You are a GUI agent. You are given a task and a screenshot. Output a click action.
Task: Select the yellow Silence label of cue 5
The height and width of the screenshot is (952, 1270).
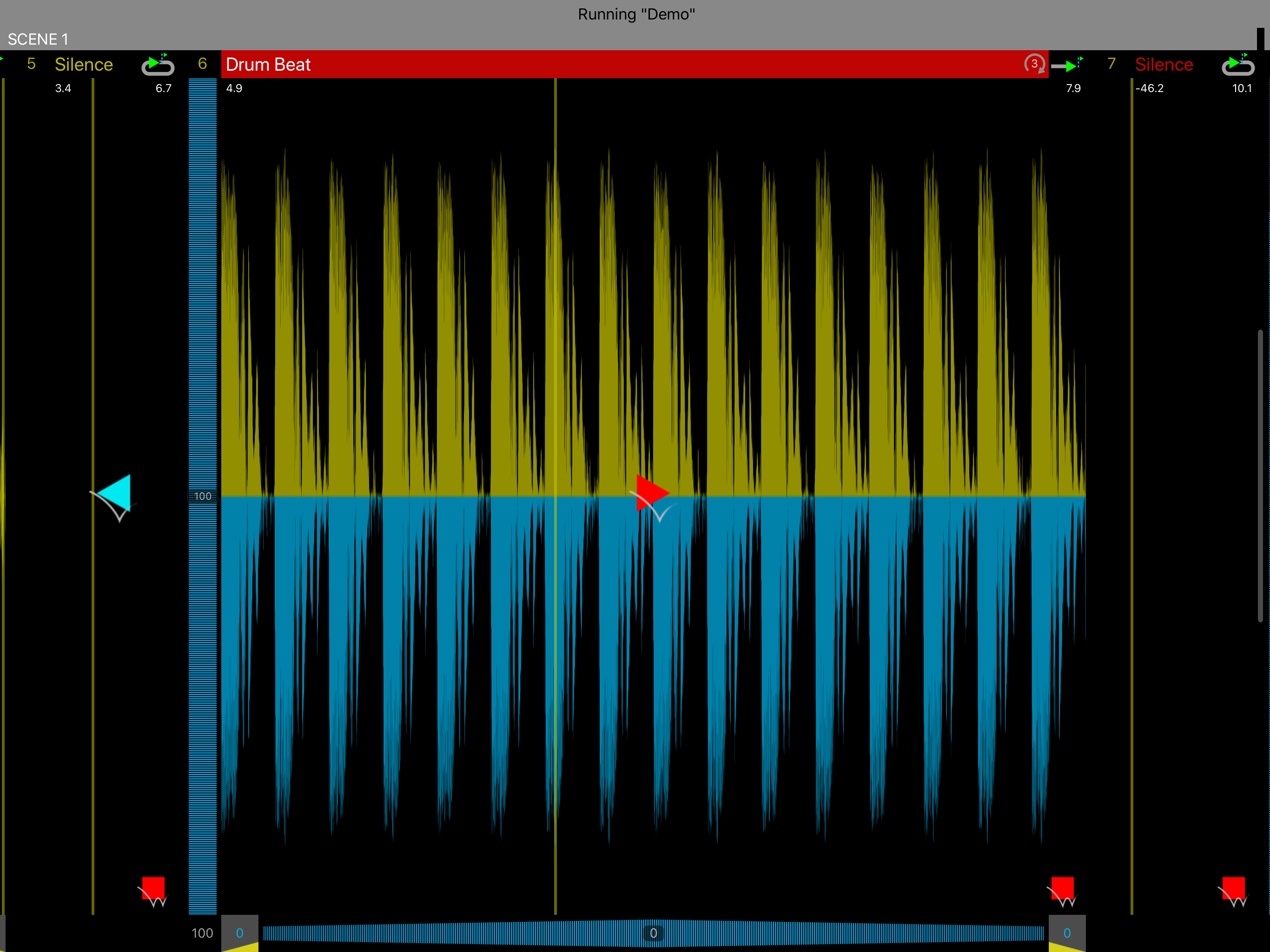[84, 64]
